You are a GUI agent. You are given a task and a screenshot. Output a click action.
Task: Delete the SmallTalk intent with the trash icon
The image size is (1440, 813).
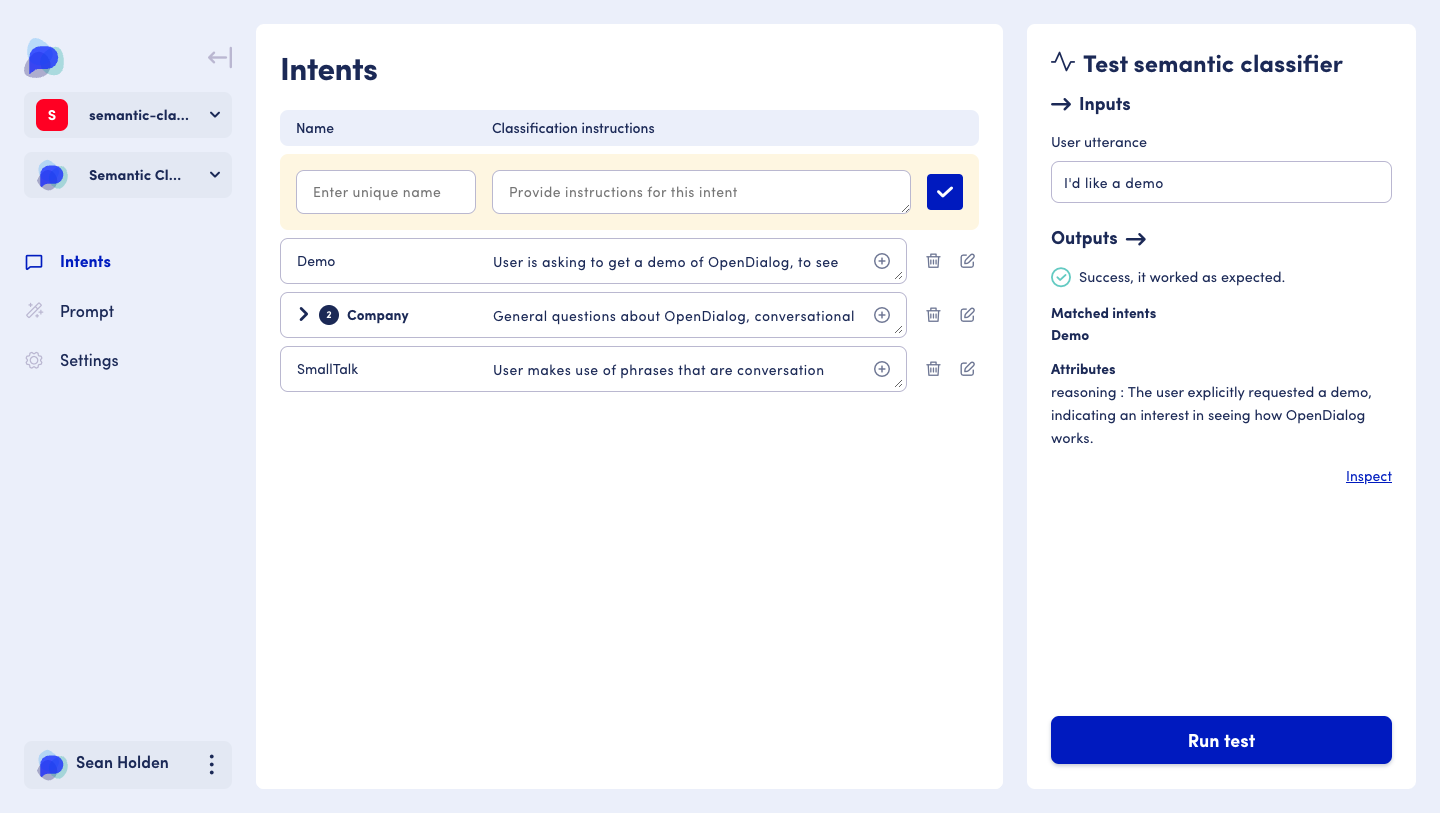pyautogui.click(x=933, y=368)
